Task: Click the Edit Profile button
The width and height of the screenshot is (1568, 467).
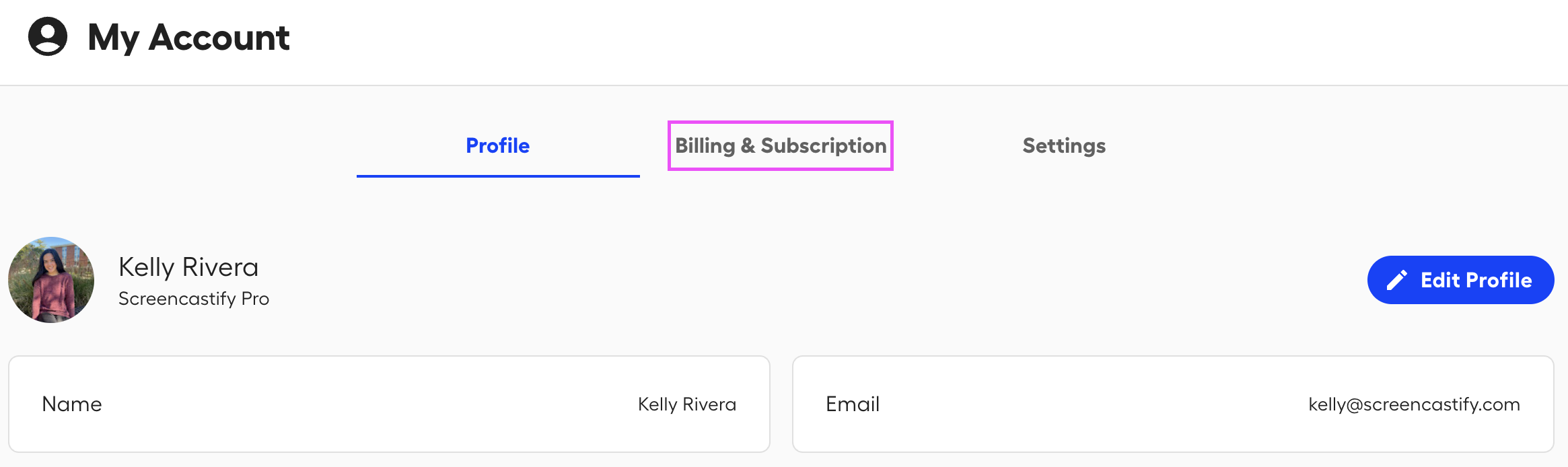Action: (x=1460, y=280)
